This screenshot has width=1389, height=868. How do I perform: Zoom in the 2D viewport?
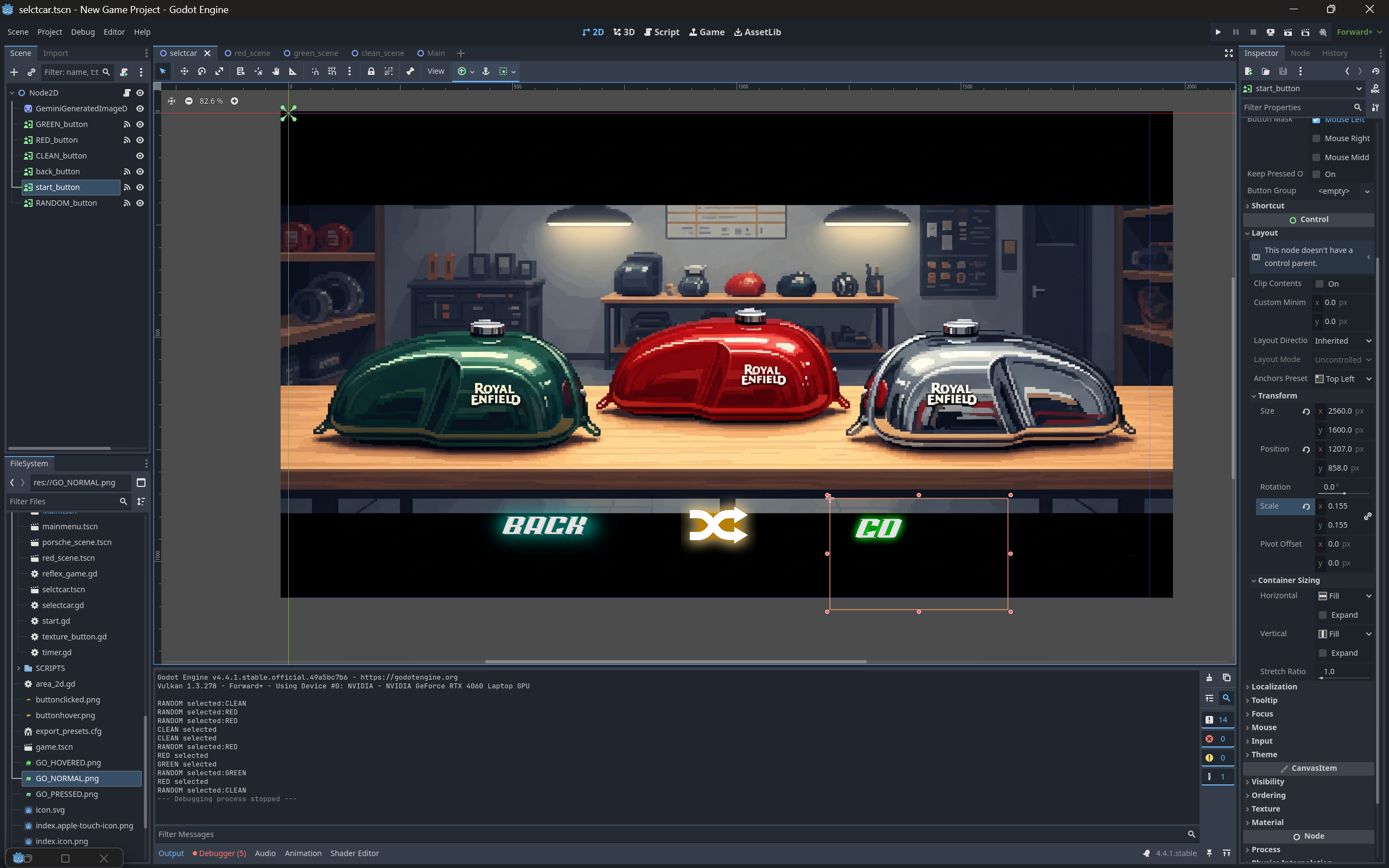point(234,101)
